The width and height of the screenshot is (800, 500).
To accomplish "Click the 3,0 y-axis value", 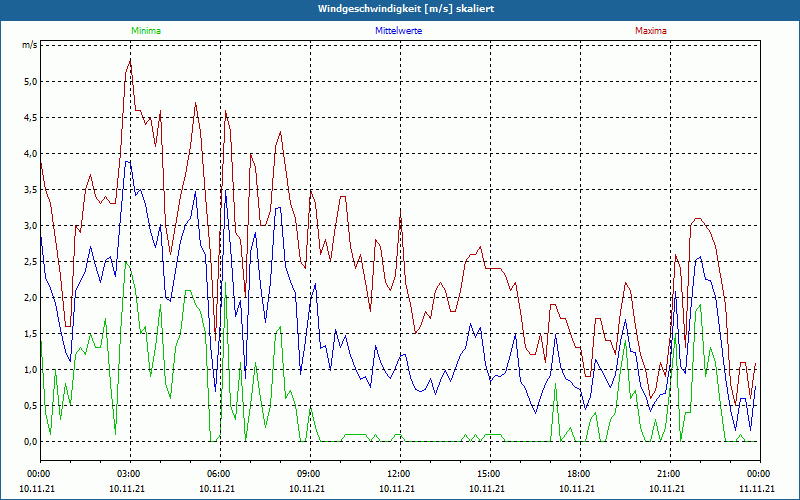I will (31, 226).
